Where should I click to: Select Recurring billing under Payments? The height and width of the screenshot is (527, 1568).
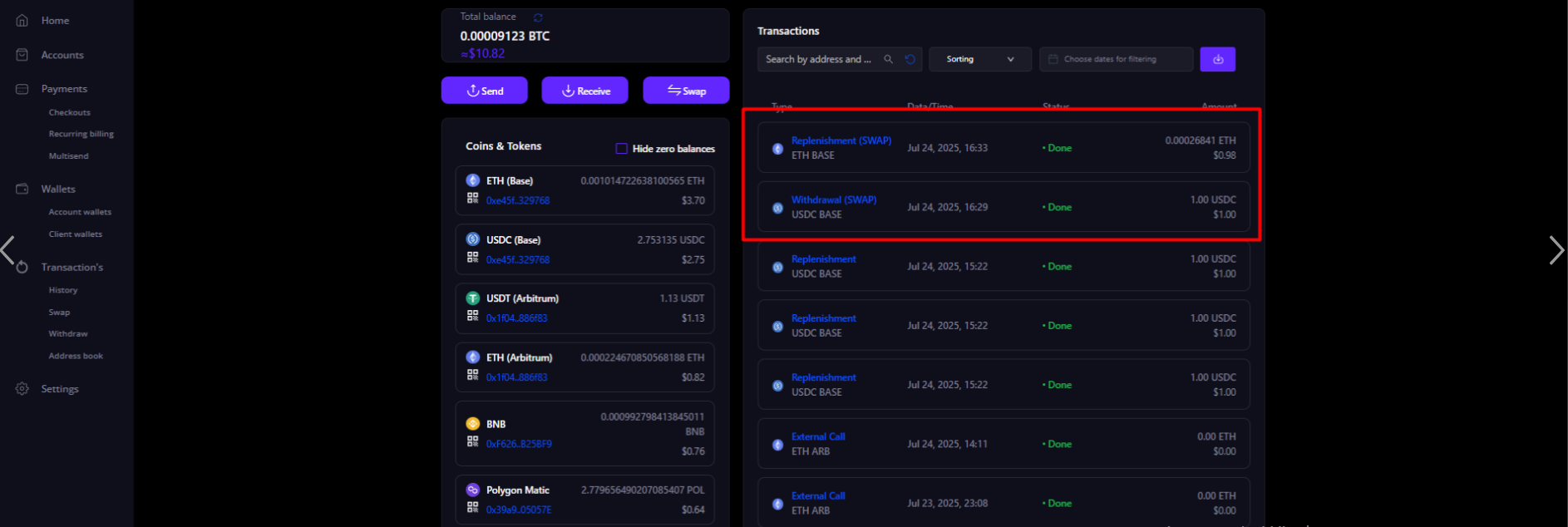point(81,134)
